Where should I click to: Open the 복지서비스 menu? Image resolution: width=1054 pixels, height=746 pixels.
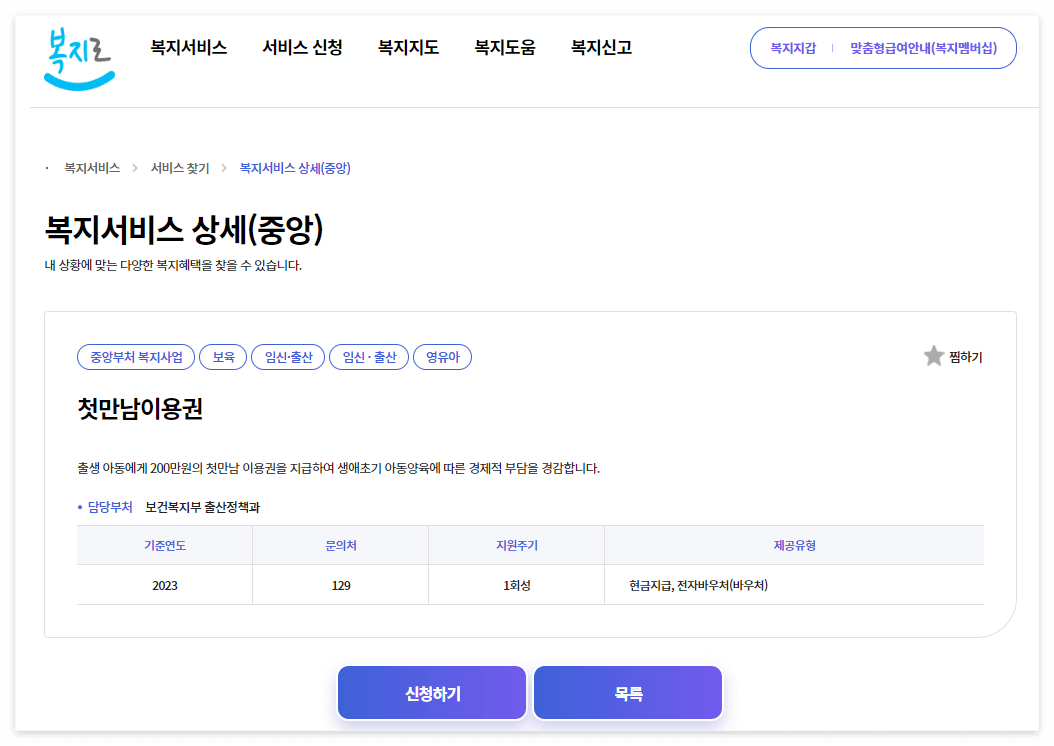(x=186, y=47)
